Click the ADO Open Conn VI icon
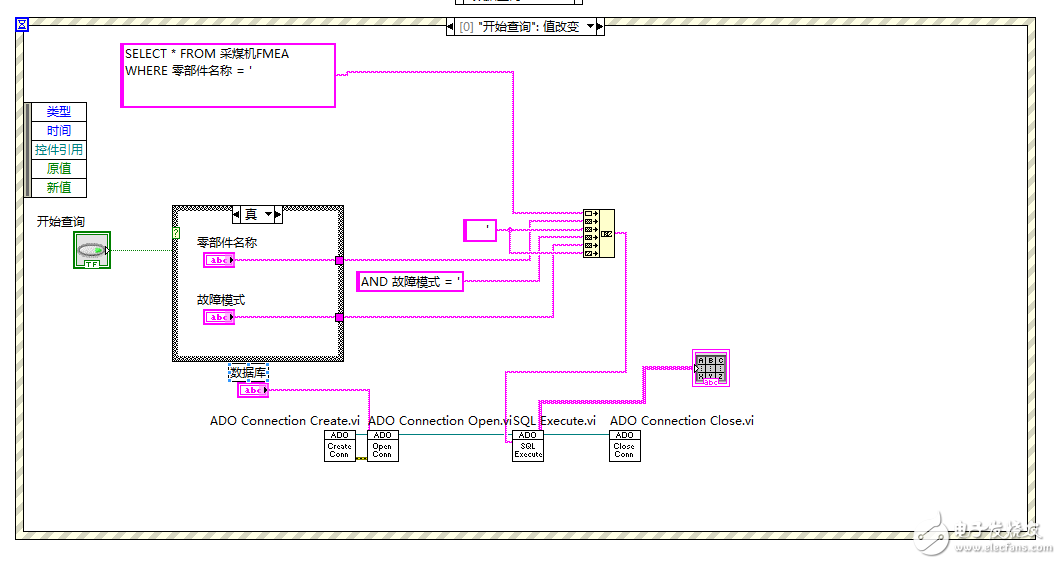Image resolution: width=1061 pixels, height=564 pixels. pyautogui.click(x=382, y=446)
